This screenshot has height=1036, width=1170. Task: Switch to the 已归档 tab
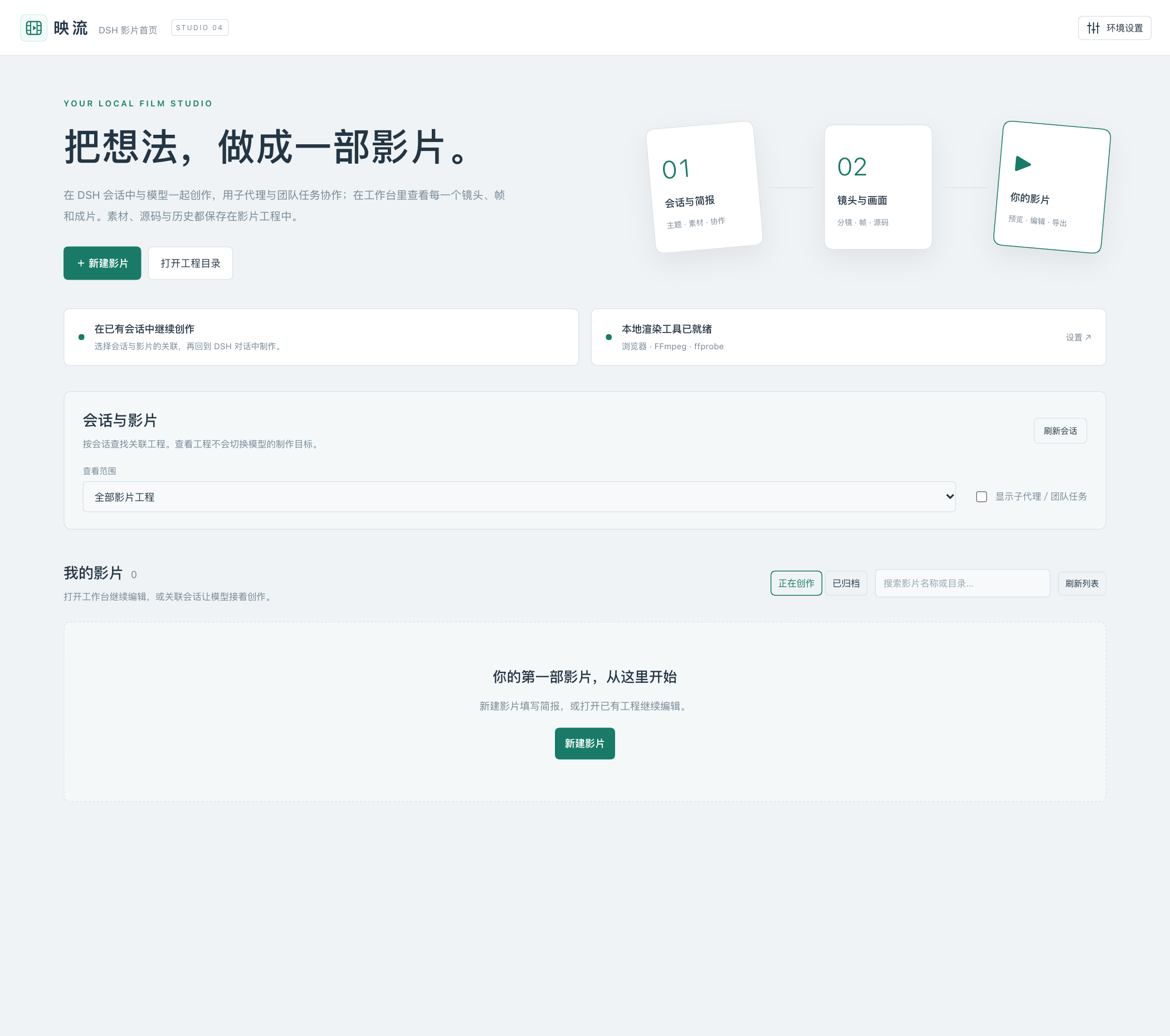click(x=846, y=583)
